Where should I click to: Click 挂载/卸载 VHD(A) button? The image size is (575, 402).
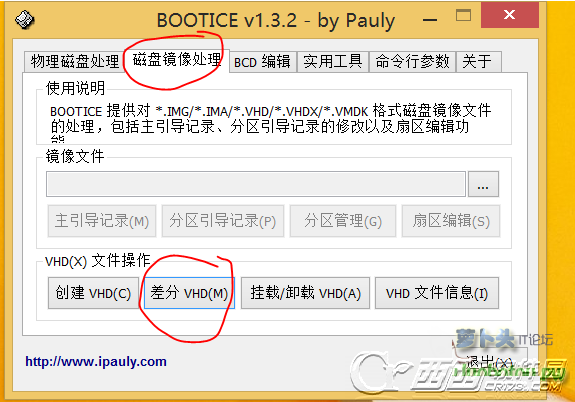305,293
